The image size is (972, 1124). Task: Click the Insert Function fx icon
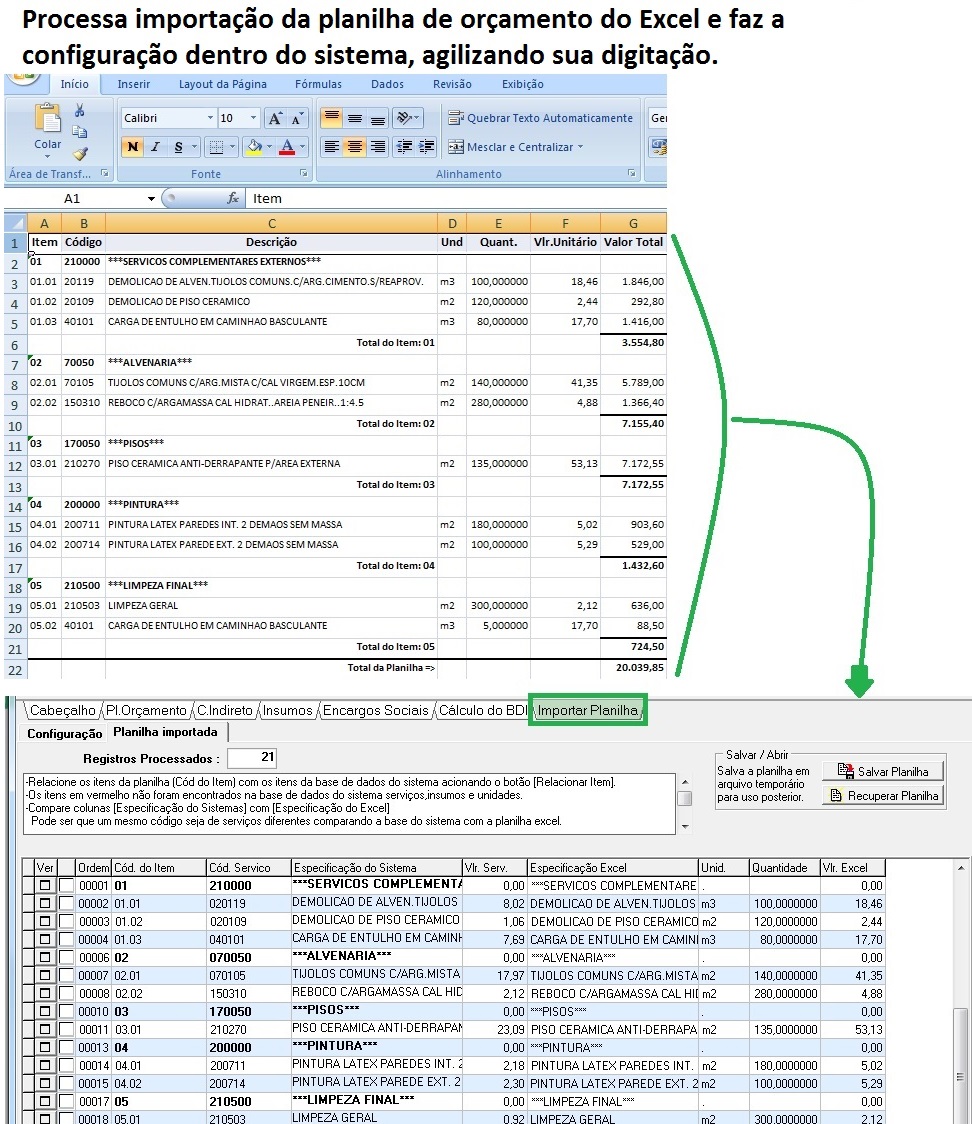tap(233, 198)
